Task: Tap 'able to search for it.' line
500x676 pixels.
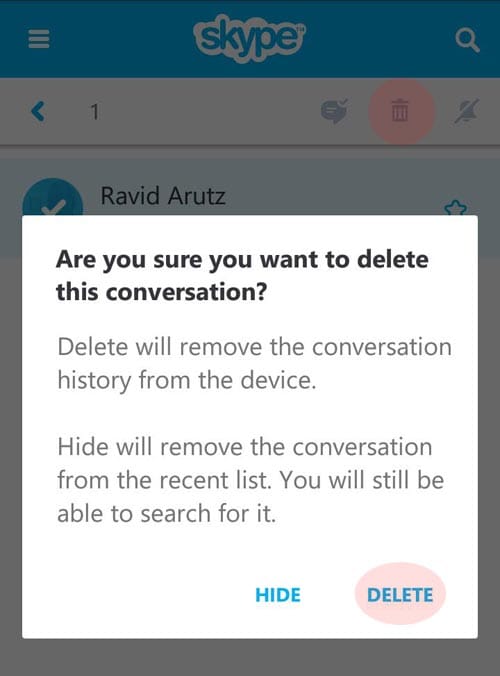Action: (x=166, y=513)
